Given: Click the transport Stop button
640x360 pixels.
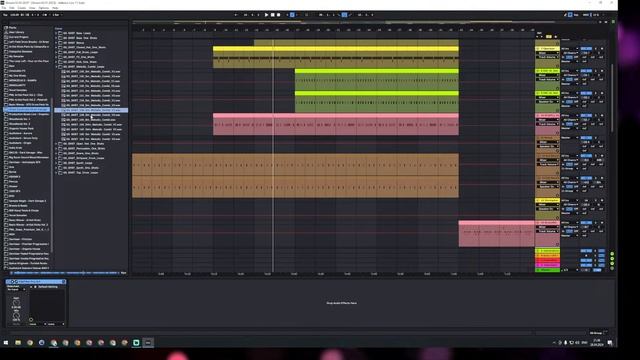Looking at the screenshot, I should click(273, 15).
